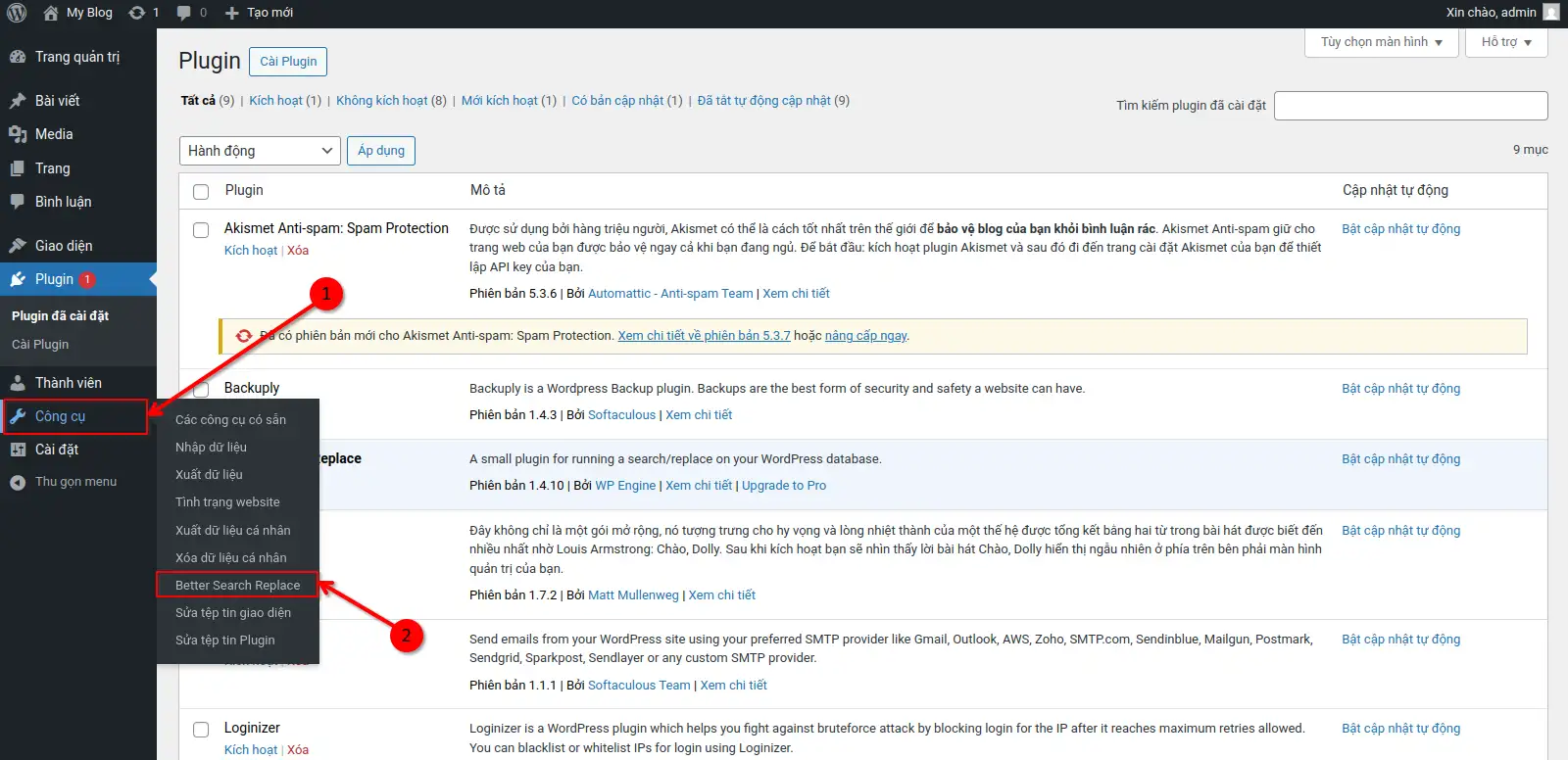Open Plugin đã cài đặt submenu
The width and height of the screenshot is (1568, 760).
point(60,315)
